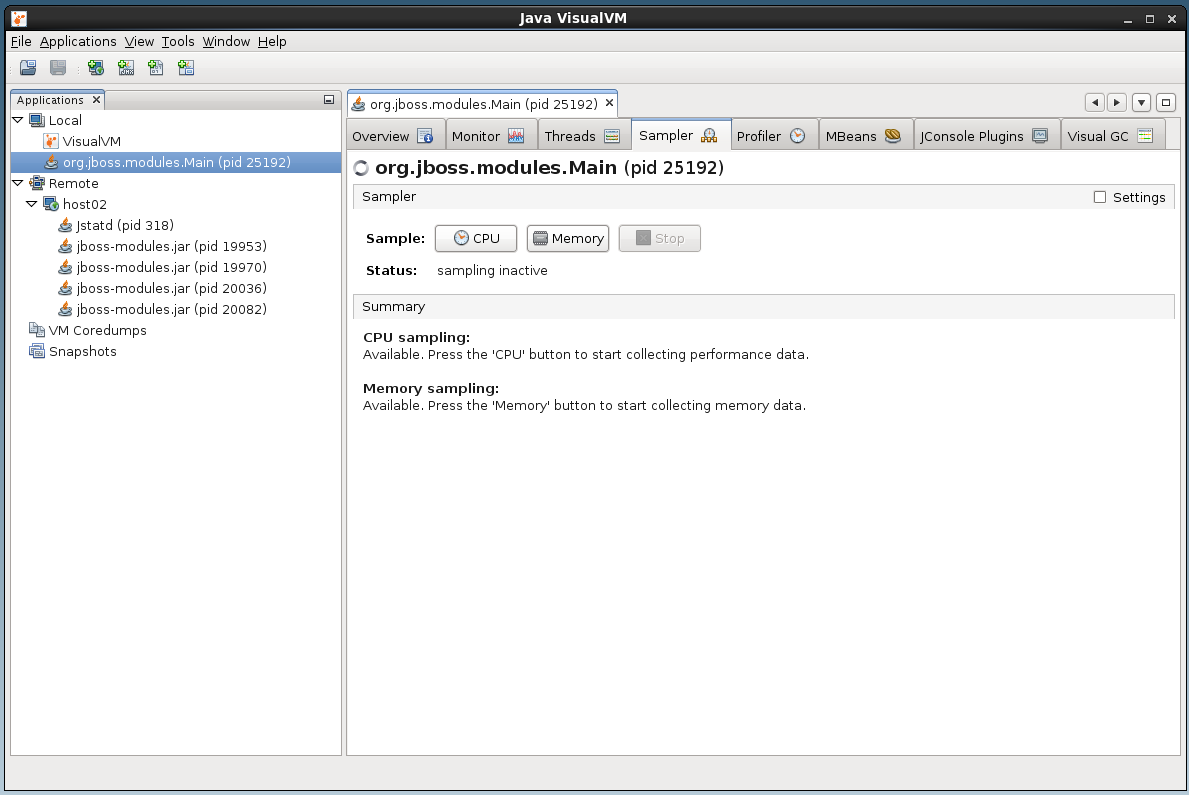Image resolution: width=1189 pixels, height=795 pixels.
Task: Click the VisualVM application icon in tree
Action: tap(51, 141)
